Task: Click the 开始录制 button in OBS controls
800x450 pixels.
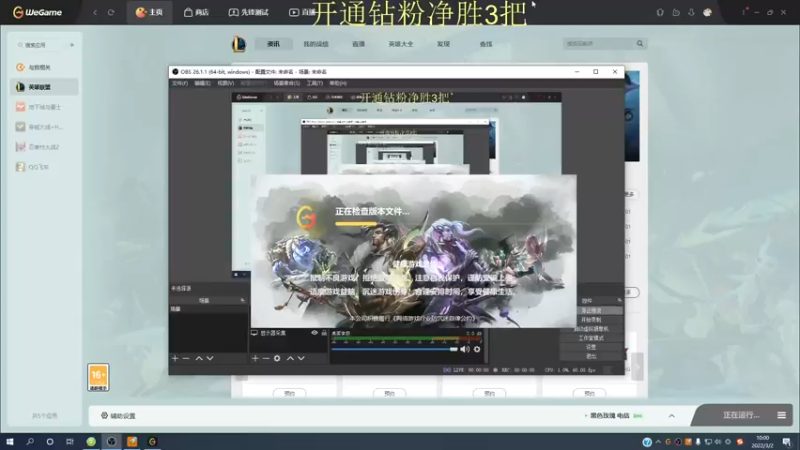Action: click(x=592, y=319)
